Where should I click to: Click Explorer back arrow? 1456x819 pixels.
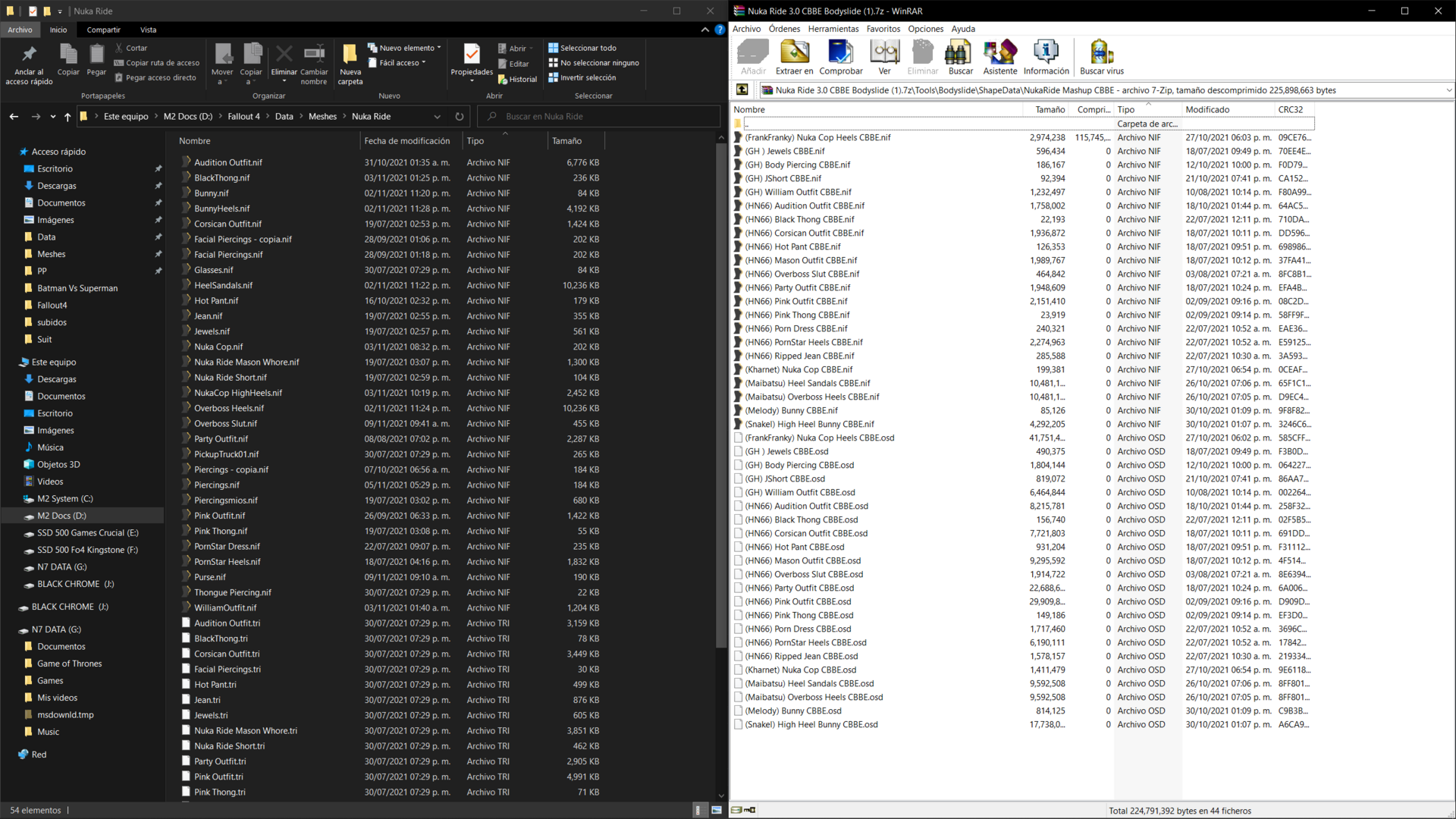click(x=14, y=116)
